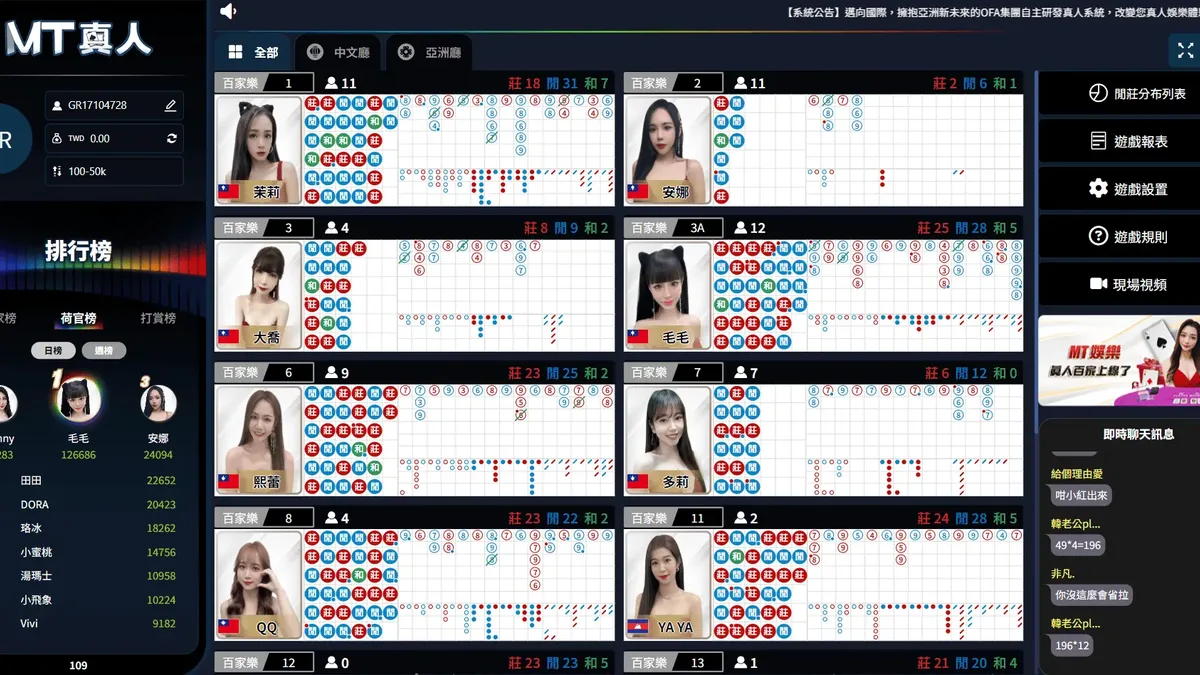Toggle the 週榜 weekly ranking

[x=104, y=351]
